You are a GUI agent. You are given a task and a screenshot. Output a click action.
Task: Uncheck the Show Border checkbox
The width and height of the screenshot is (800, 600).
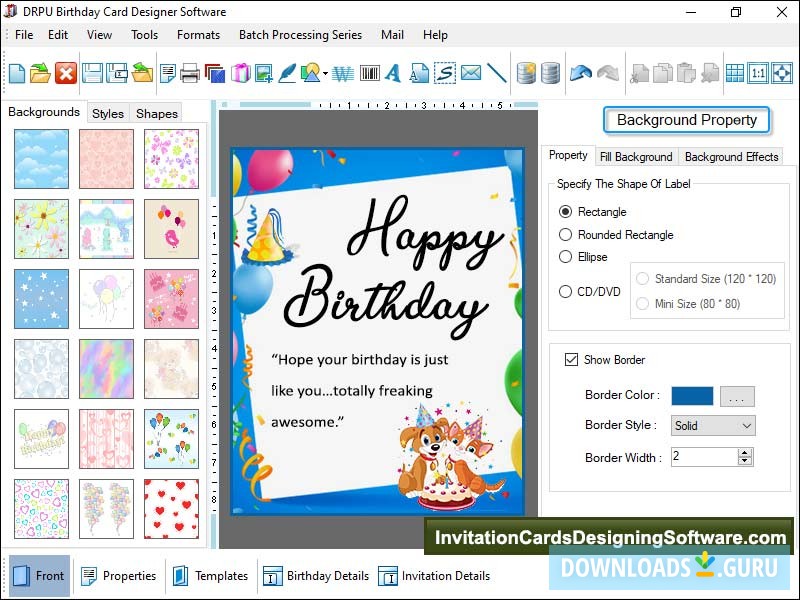pos(572,360)
